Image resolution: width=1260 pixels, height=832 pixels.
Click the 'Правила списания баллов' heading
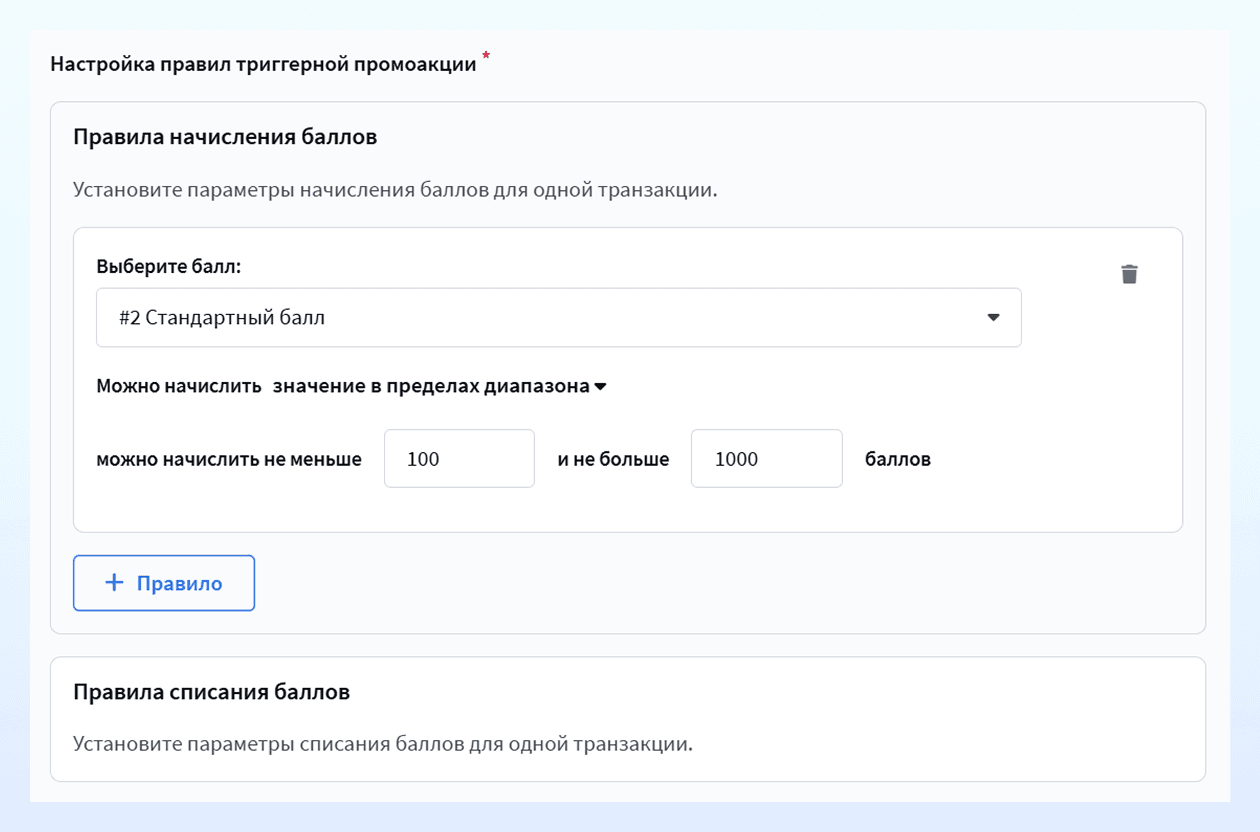[212, 692]
